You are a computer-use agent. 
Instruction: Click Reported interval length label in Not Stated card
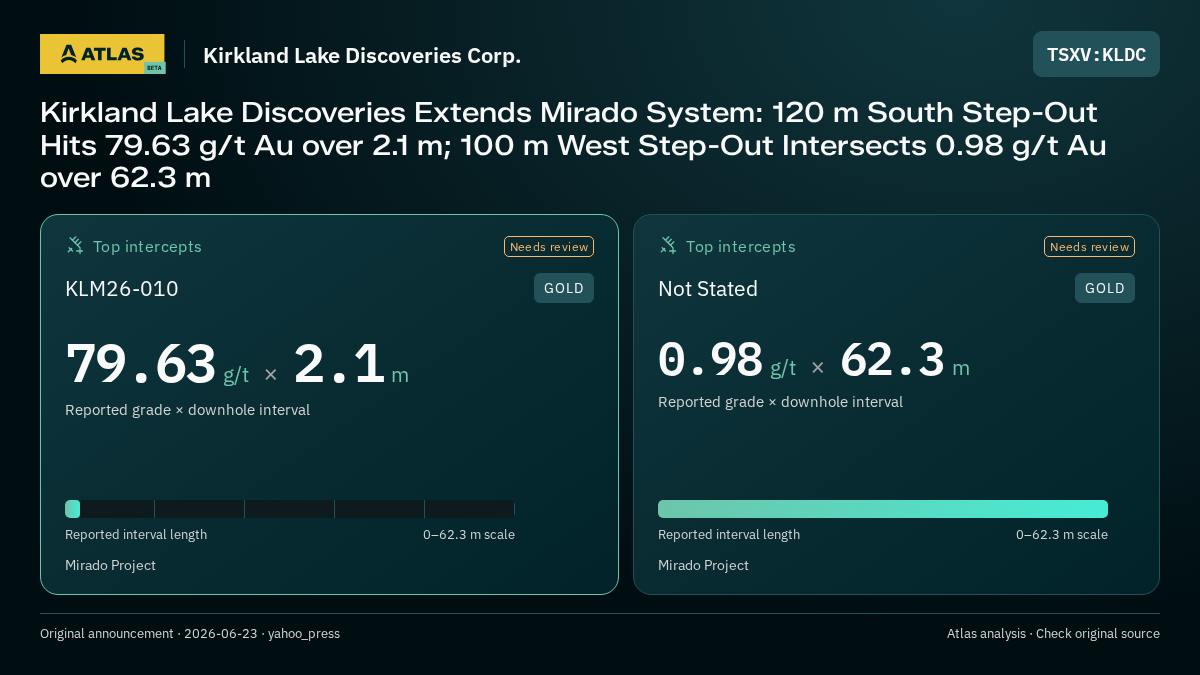click(729, 535)
